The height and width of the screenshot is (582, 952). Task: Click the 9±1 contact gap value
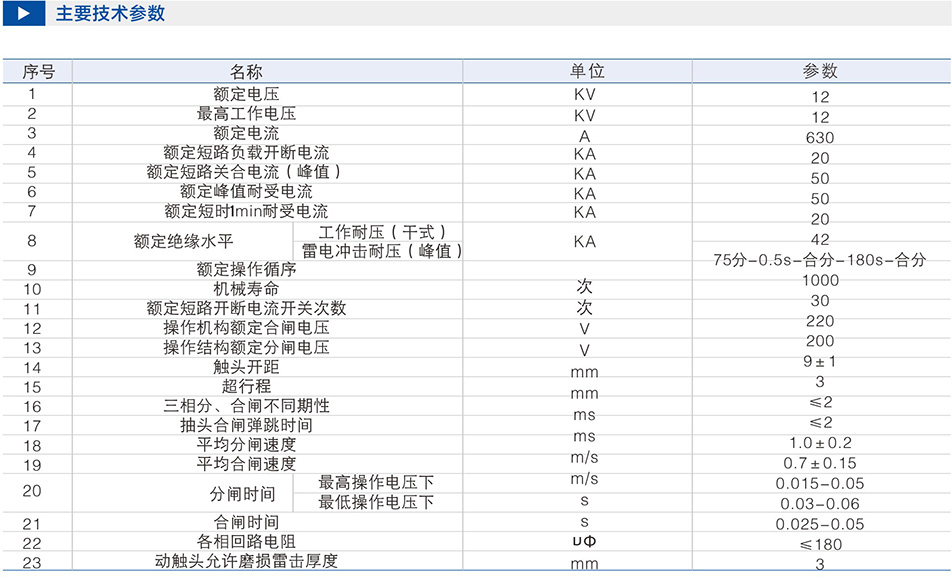820,362
